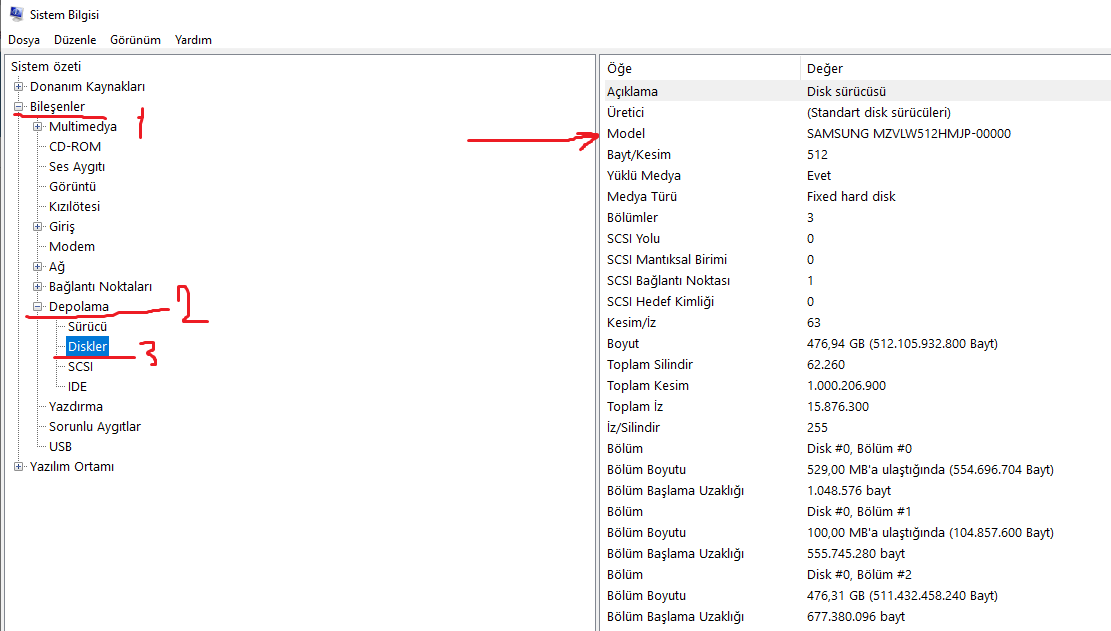
Task: Select the Diskler tree item
Action: click(87, 346)
